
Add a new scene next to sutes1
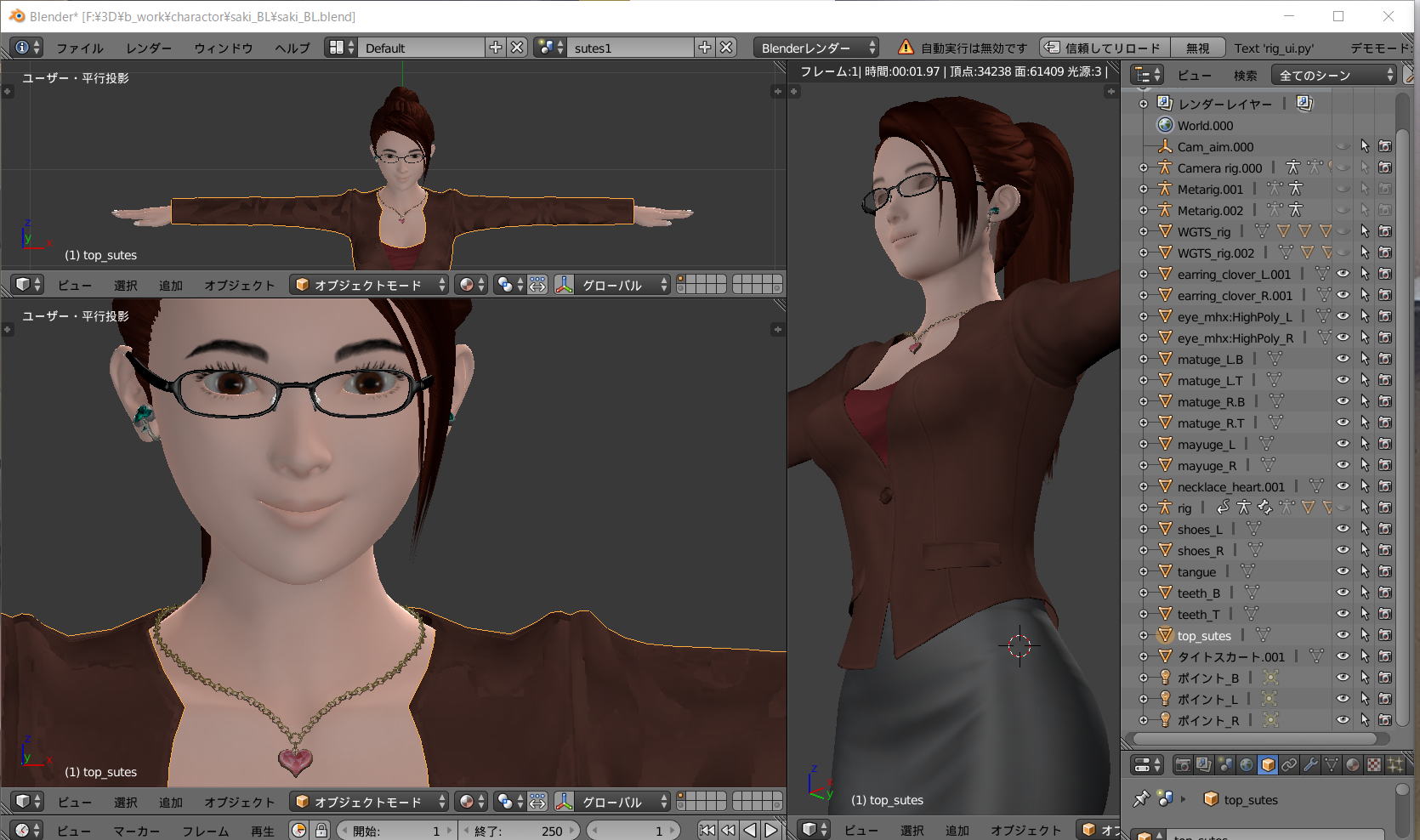point(704,48)
